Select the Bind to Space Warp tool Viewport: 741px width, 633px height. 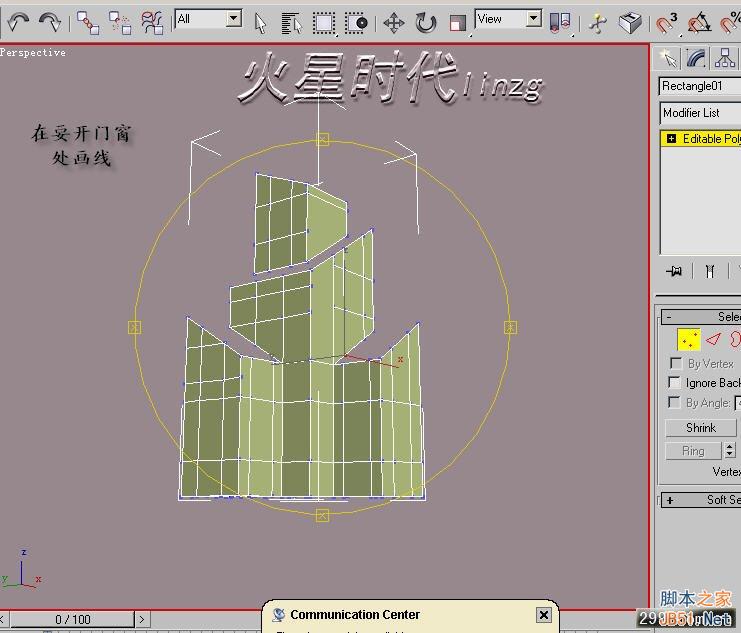point(152,23)
